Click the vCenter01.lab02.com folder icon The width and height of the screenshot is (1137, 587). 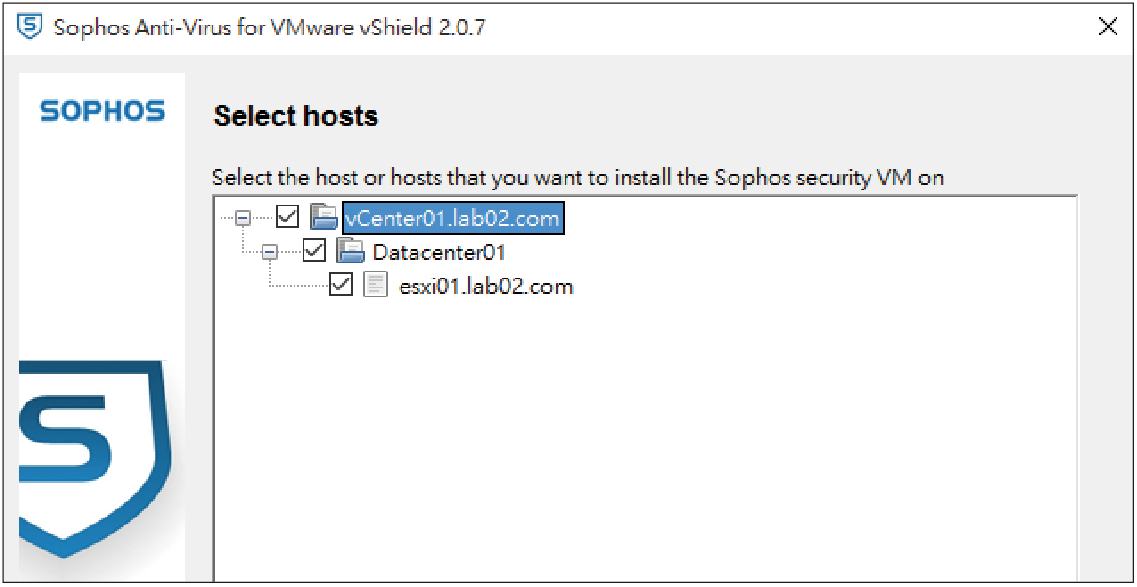click(324, 216)
